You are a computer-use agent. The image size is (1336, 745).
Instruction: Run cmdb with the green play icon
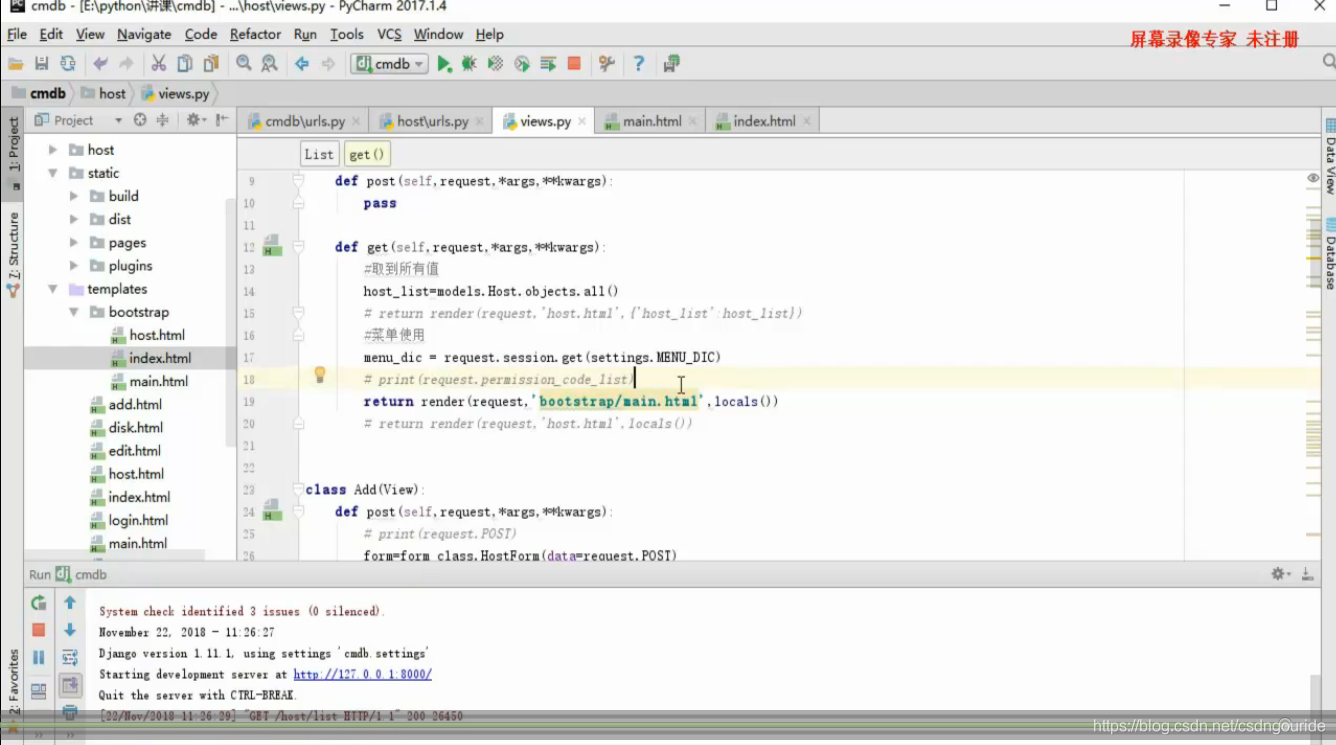pos(444,64)
